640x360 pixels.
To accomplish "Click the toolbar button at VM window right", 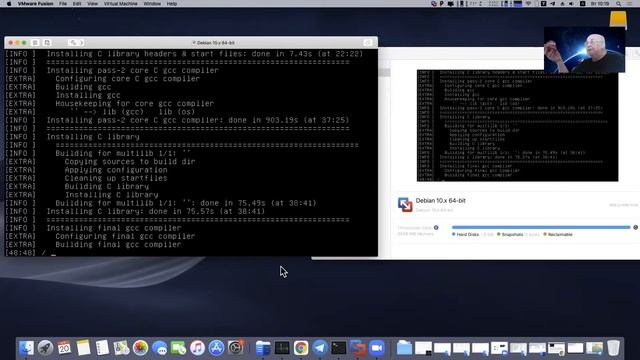I will tap(367, 42).
